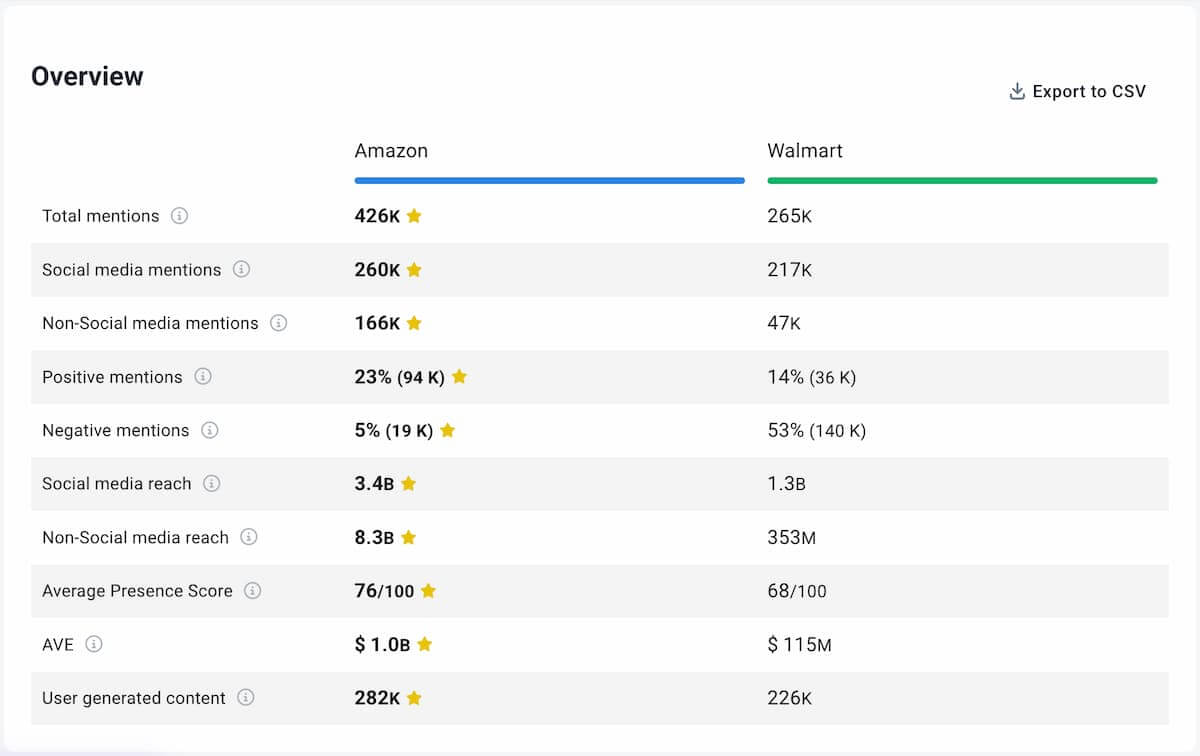Image resolution: width=1200 pixels, height=756 pixels.
Task: Click info icon beside Social media mentions
Action: pyautogui.click(x=241, y=270)
